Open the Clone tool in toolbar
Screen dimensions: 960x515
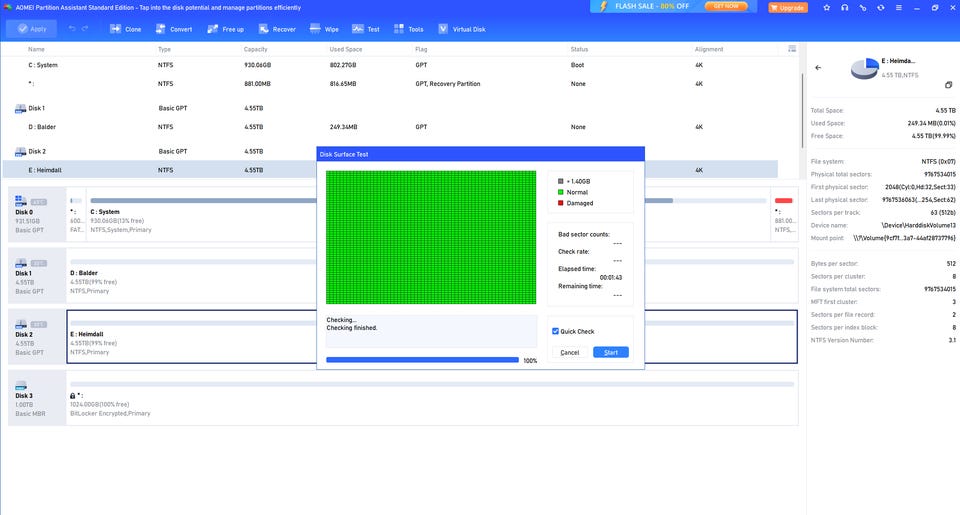click(x=125, y=29)
